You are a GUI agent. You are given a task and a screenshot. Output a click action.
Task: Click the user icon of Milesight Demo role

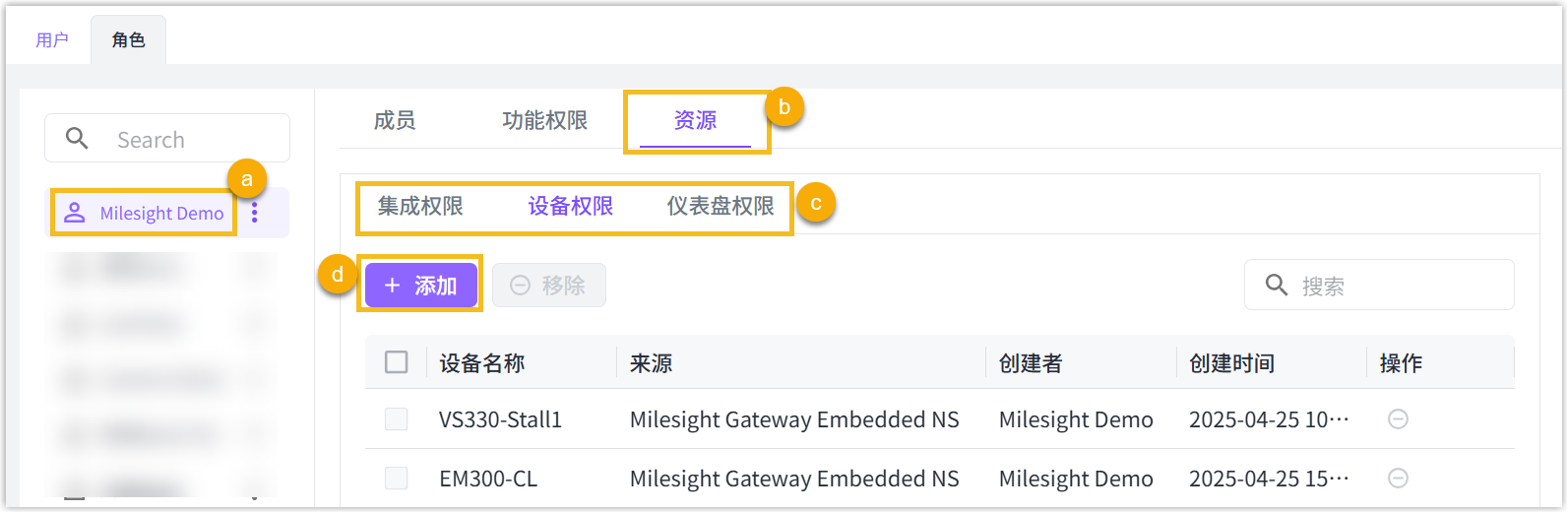[x=74, y=213]
